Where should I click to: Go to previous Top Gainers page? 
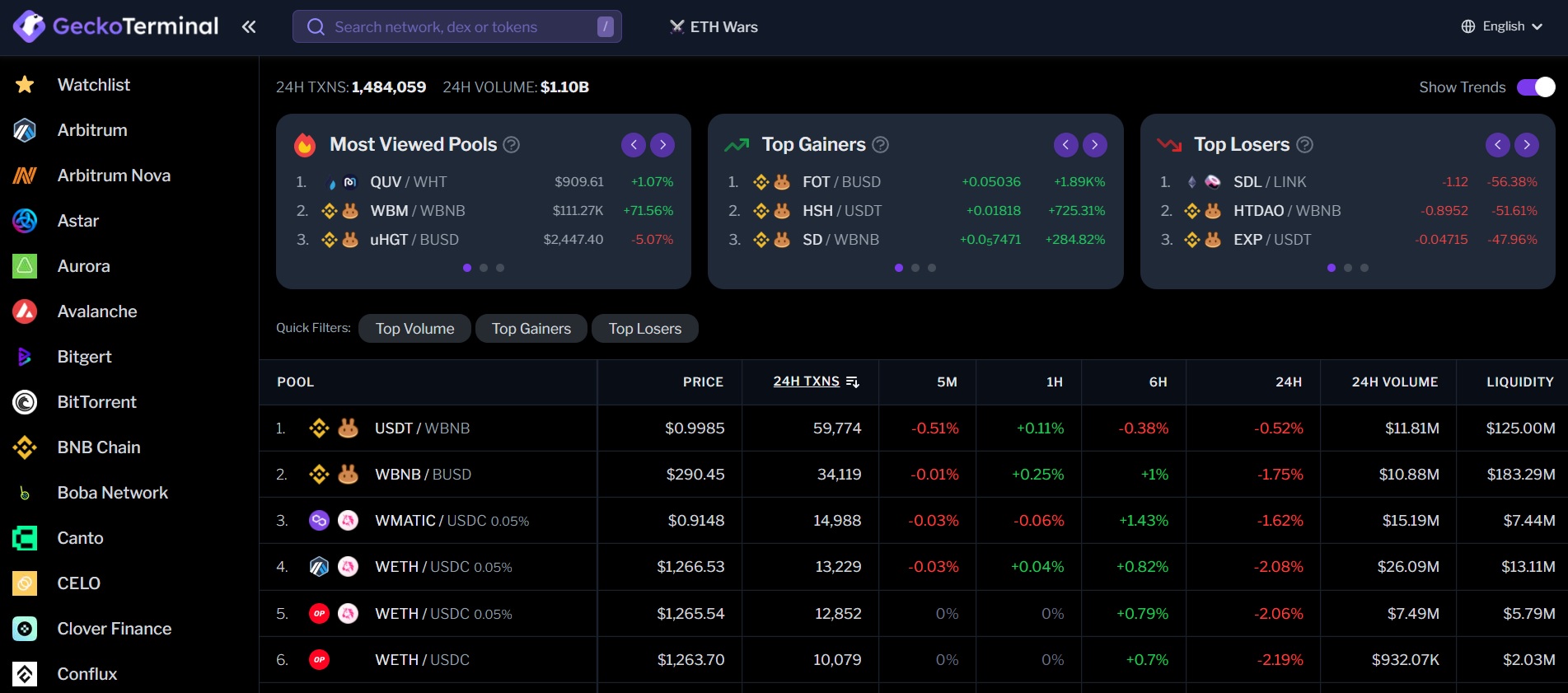click(1066, 145)
